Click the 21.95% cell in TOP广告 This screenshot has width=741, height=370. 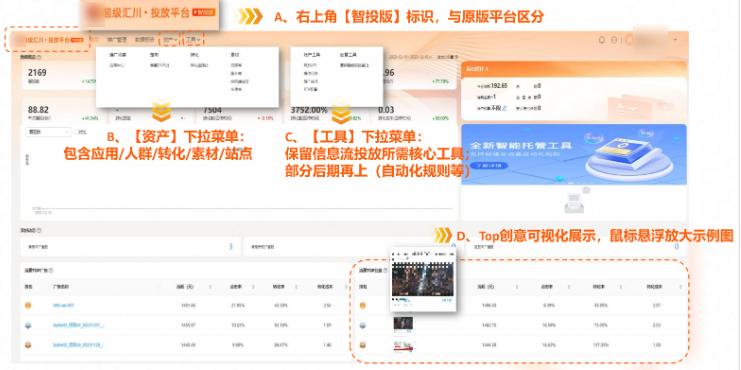point(238,305)
